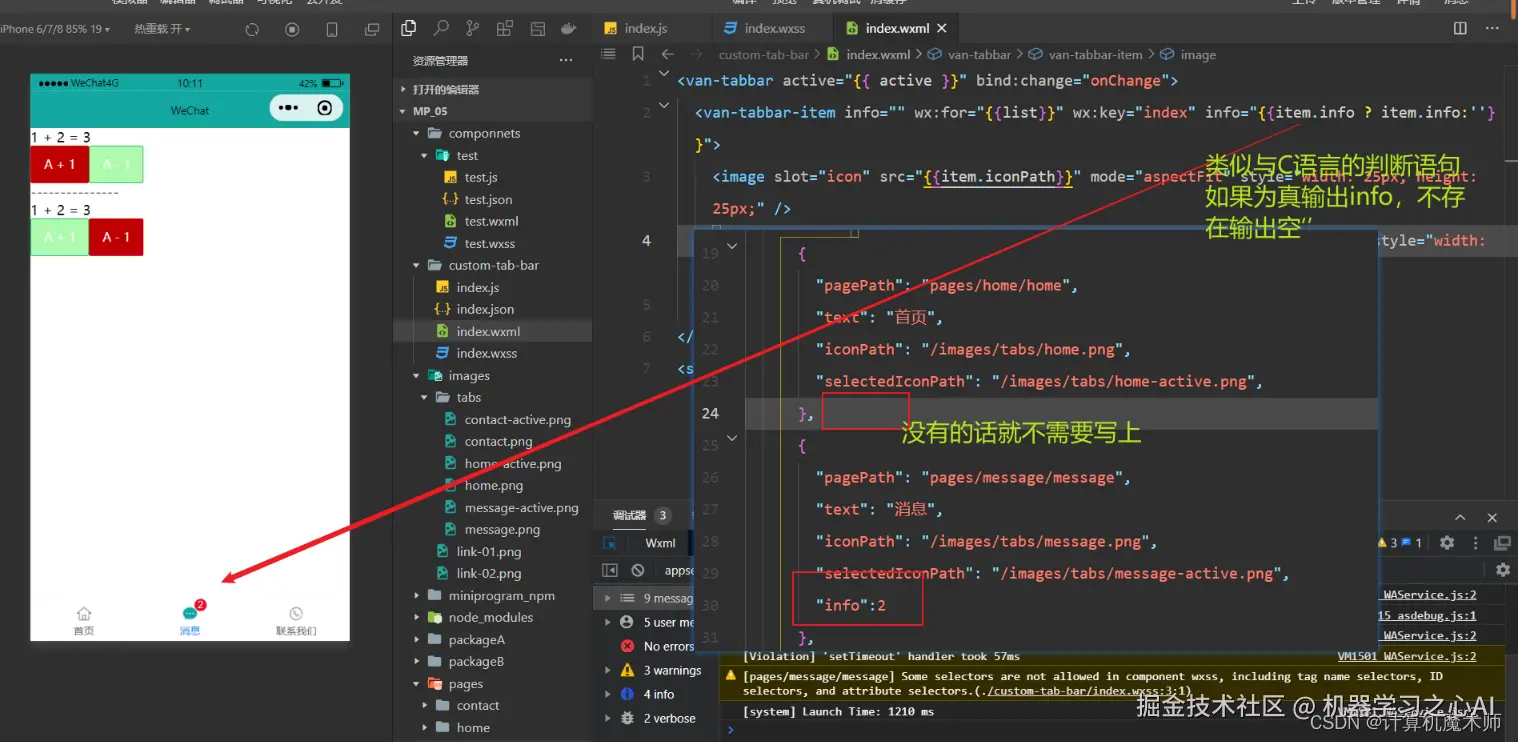The image size is (1518, 742).
Task: Click the source control branch icon
Action: click(472, 29)
